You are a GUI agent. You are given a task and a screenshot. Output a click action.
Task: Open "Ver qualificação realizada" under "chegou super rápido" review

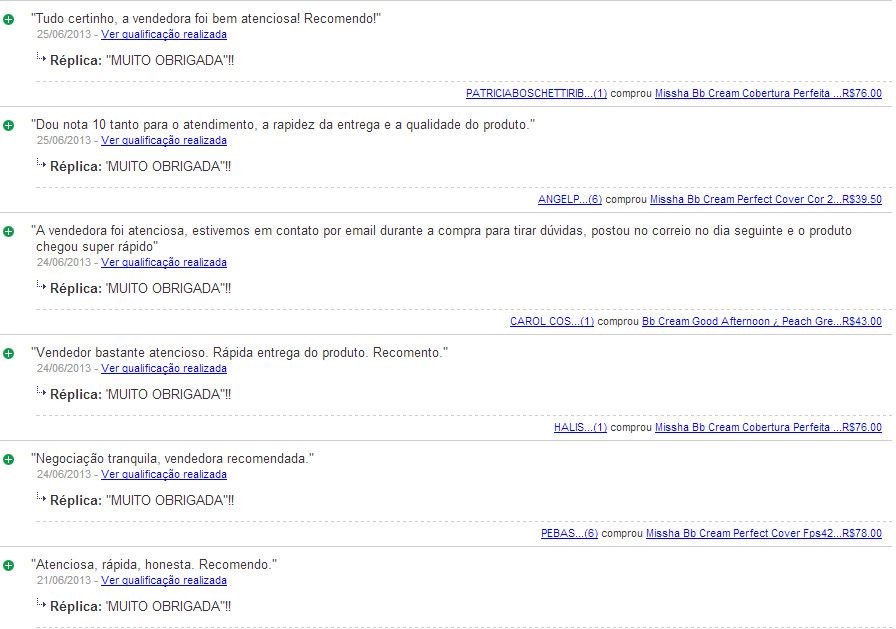pyautogui.click(x=164, y=262)
